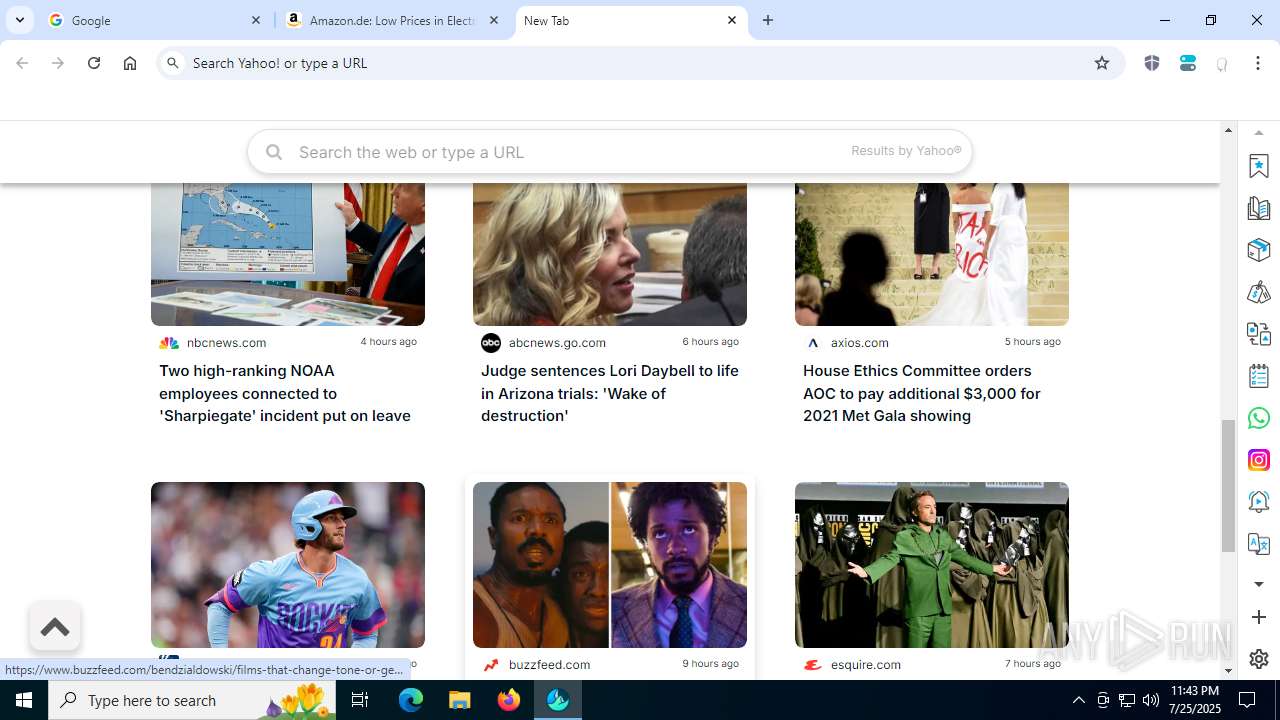Open Instagram from the sidebar
This screenshot has height=720, width=1280.
(x=1259, y=460)
